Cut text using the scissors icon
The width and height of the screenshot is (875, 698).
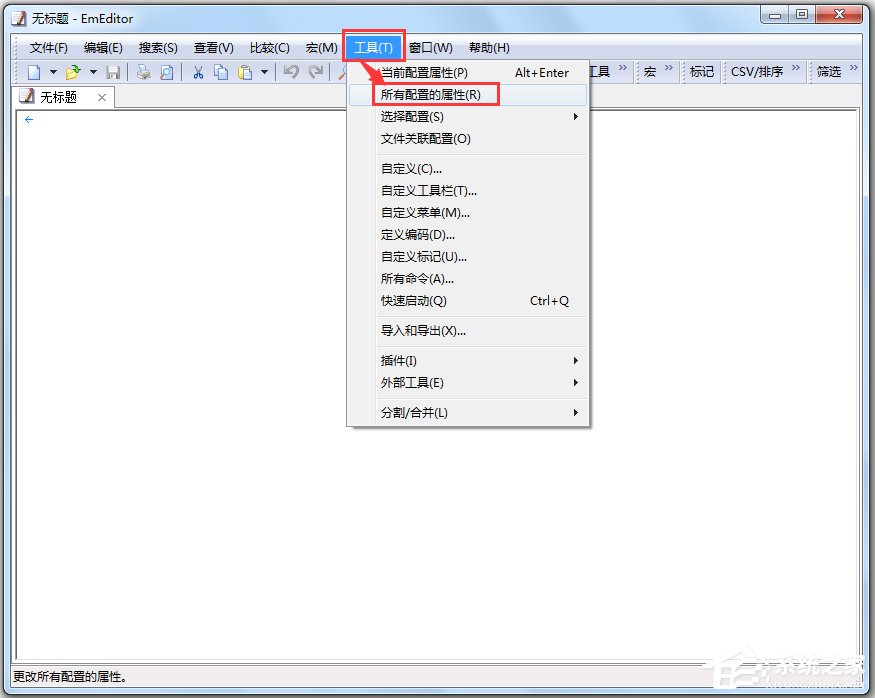point(197,72)
